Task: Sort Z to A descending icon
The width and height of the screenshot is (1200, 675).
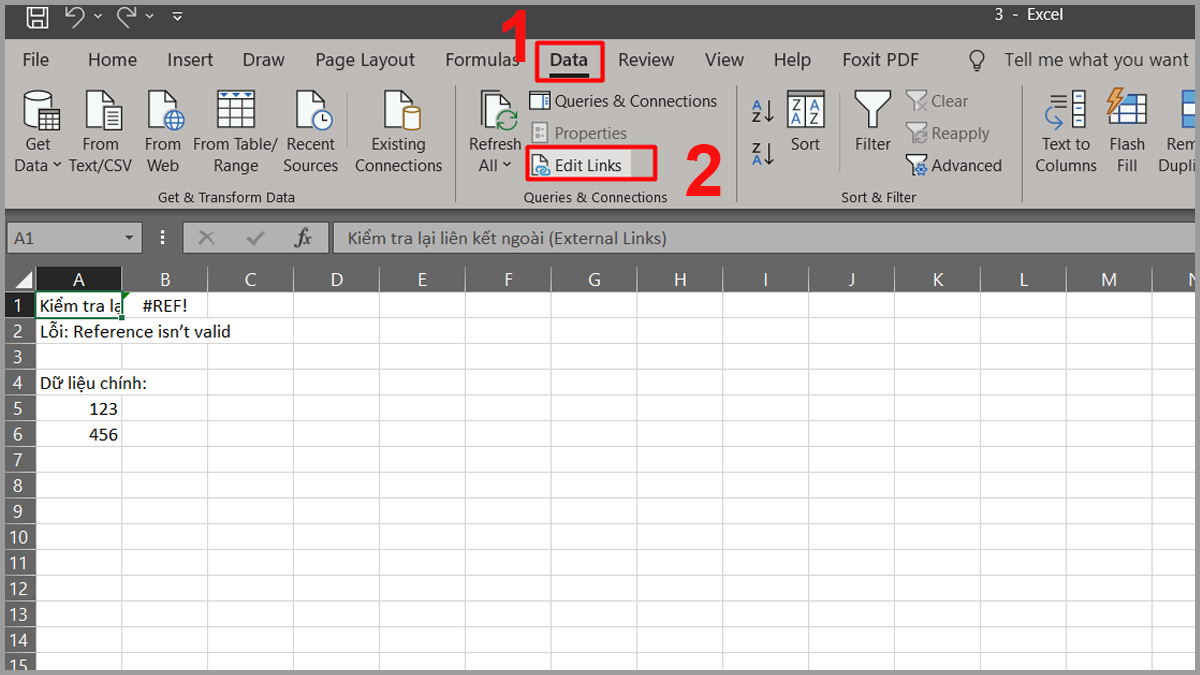Action: pos(763,154)
